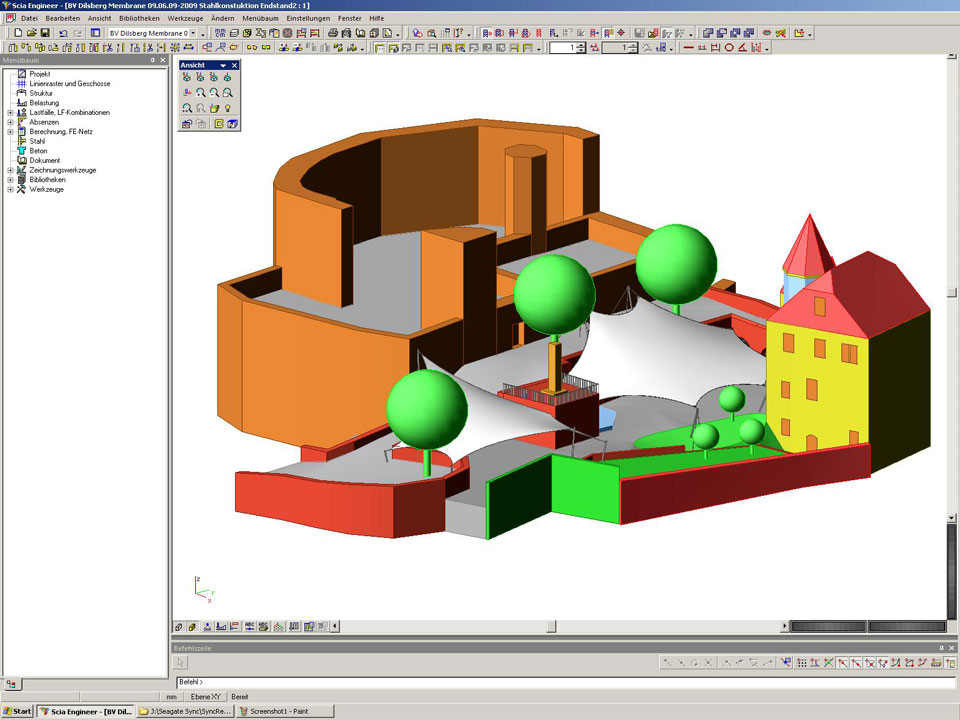Image resolution: width=960 pixels, height=720 pixels.
Task: Open the Einstellungen menu
Action: [307, 18]
